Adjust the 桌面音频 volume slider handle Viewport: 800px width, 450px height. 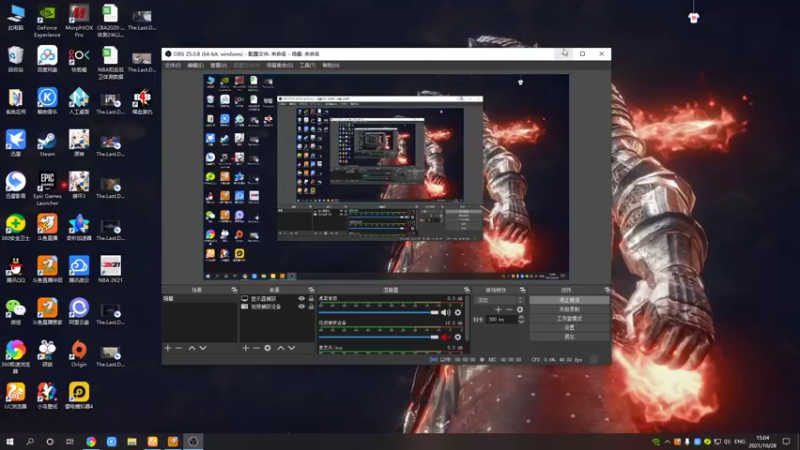click(x=434, y=312)
